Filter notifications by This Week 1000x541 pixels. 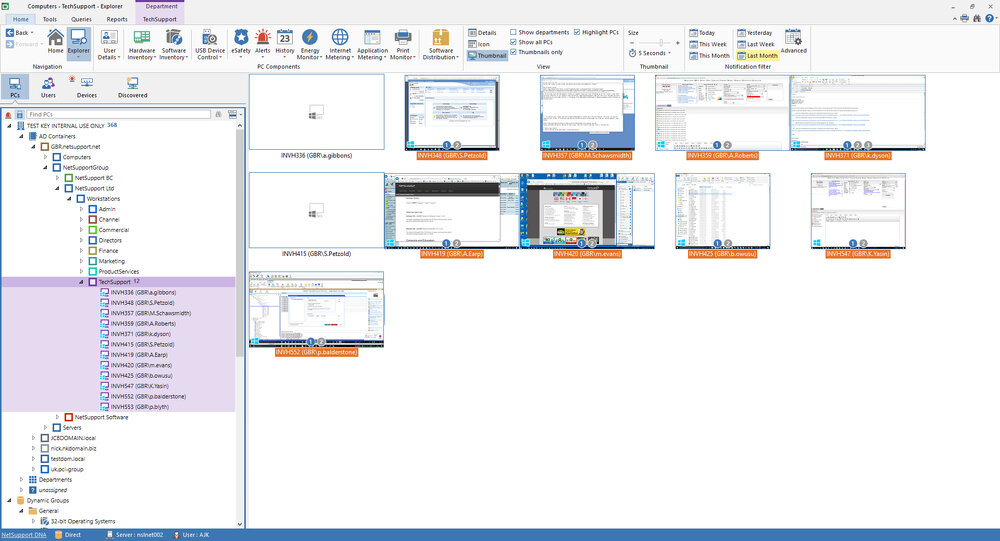coord(707,44)
